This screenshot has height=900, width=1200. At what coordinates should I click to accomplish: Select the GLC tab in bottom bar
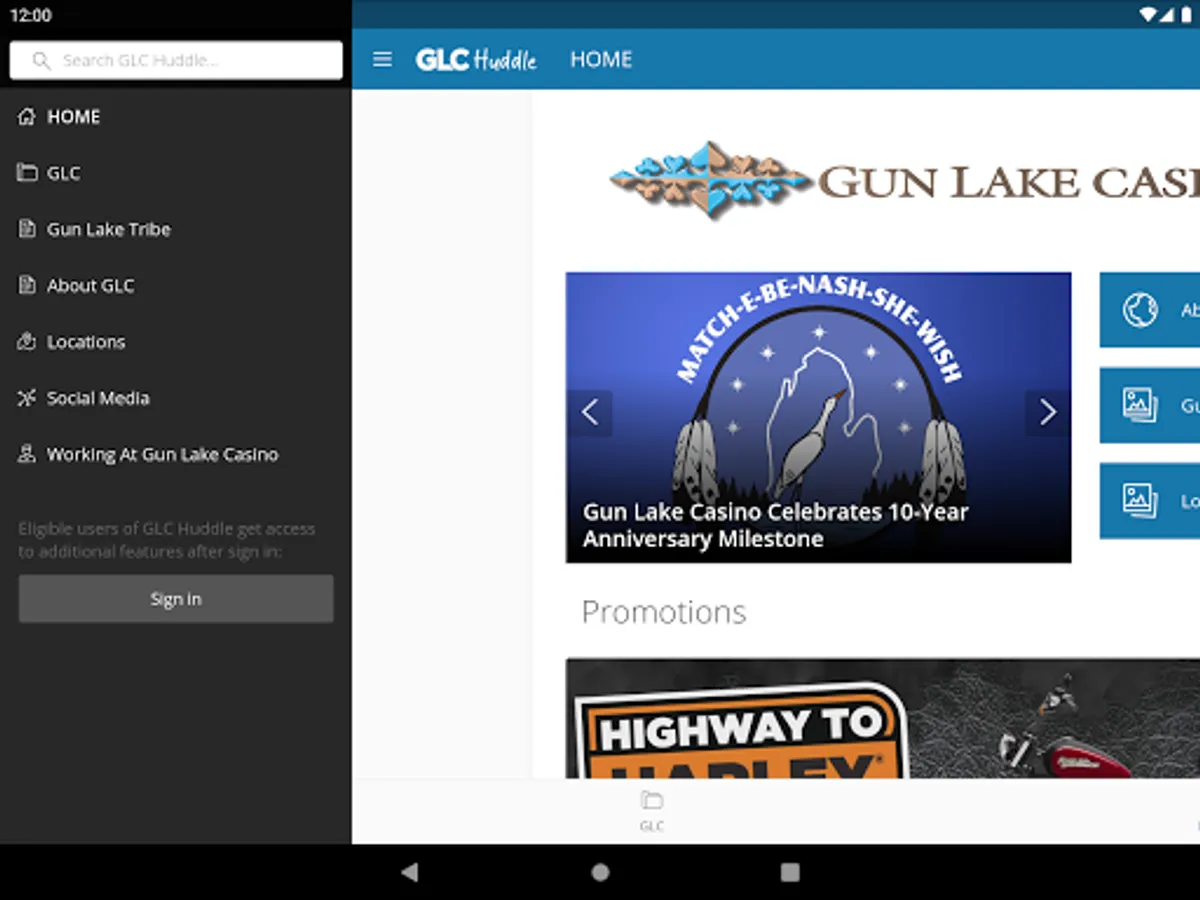(x=652, y=811)
